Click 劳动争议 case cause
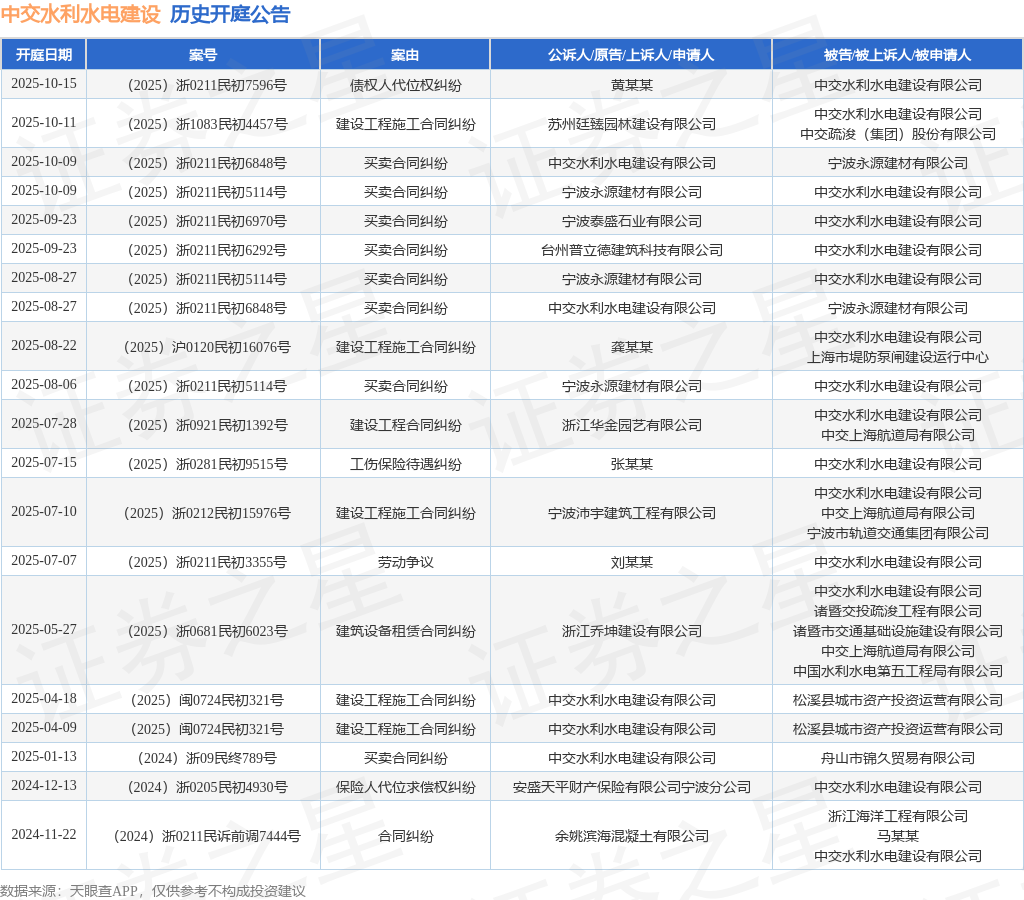This screenshot has height=900, width=1024. (x=406, y=562)
